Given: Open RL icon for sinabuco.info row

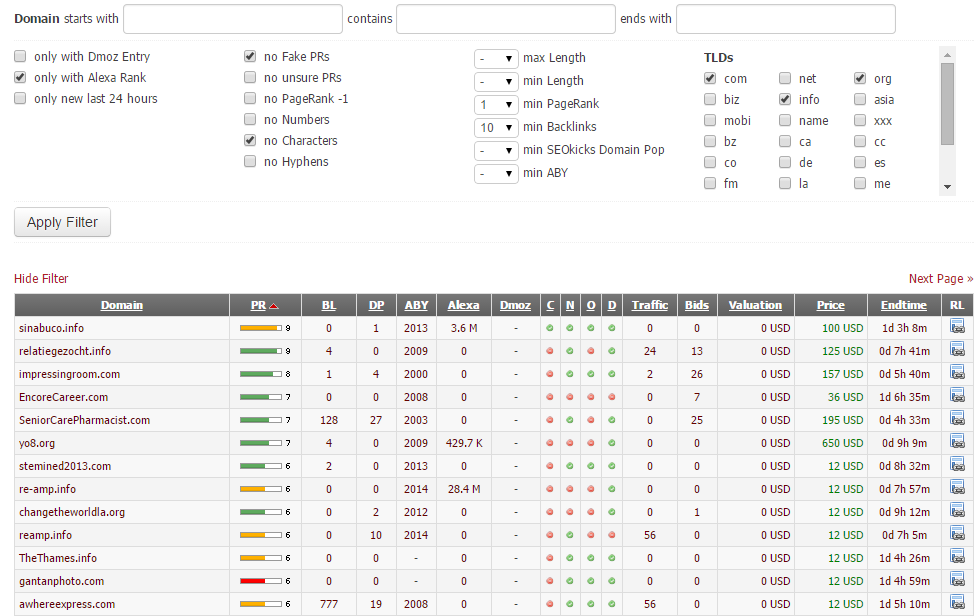Looking at the screenshot, I should pyautogui.click(x=957, y=326).
